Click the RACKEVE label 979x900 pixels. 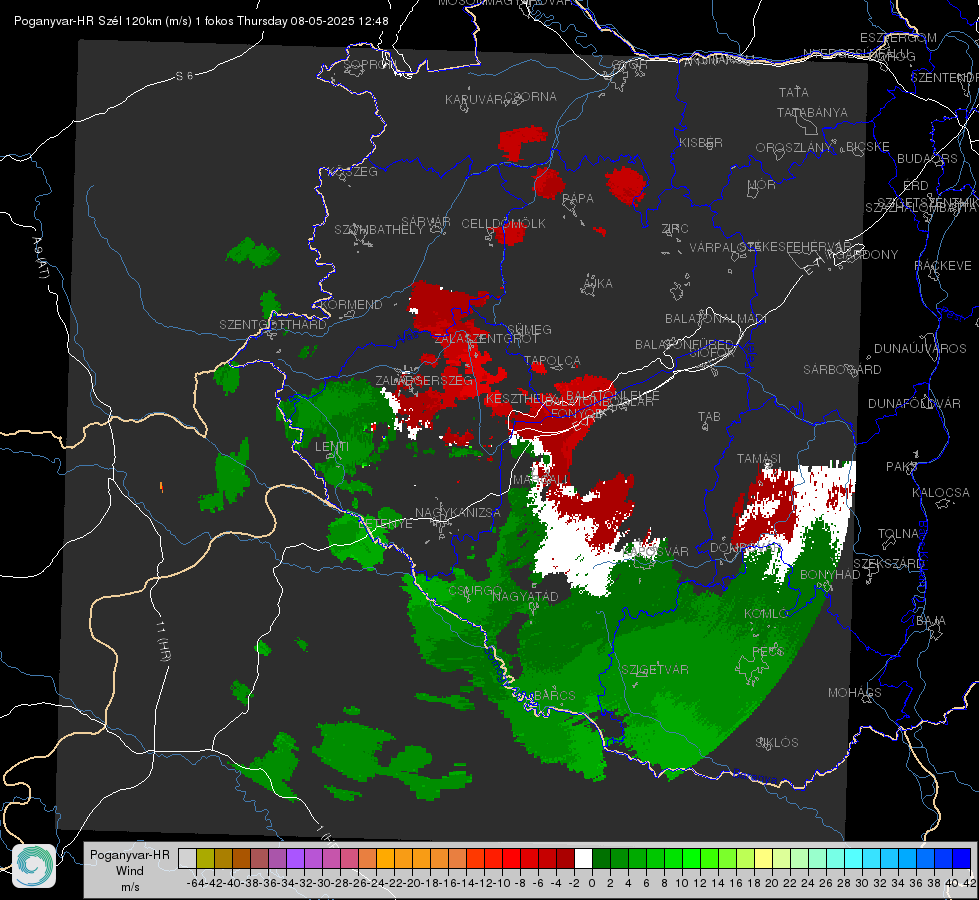[943, 266]
